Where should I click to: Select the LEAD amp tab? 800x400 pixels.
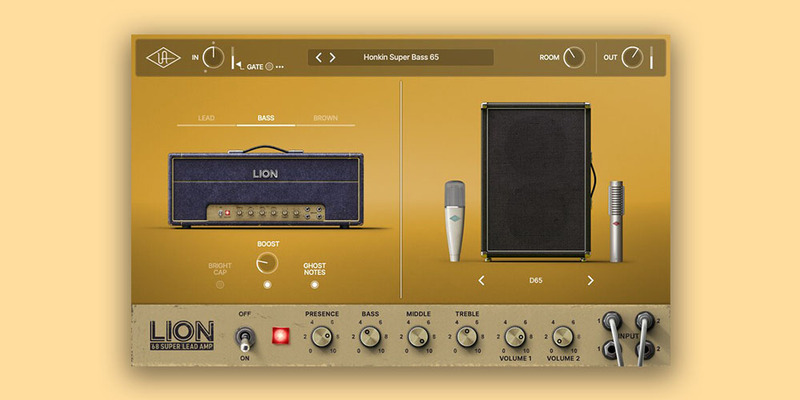(x=206, y=118)
